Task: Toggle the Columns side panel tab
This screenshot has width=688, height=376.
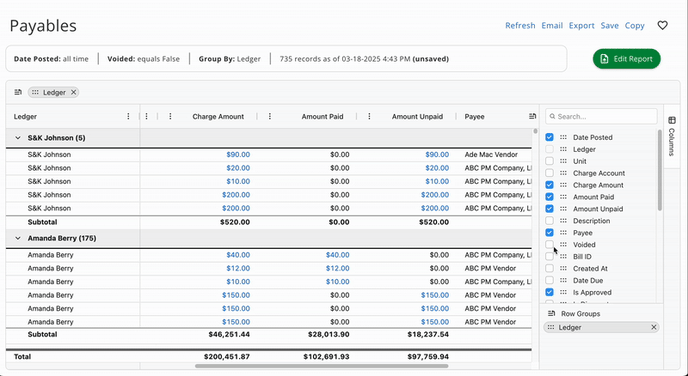Action: click(x=671, y=136)
